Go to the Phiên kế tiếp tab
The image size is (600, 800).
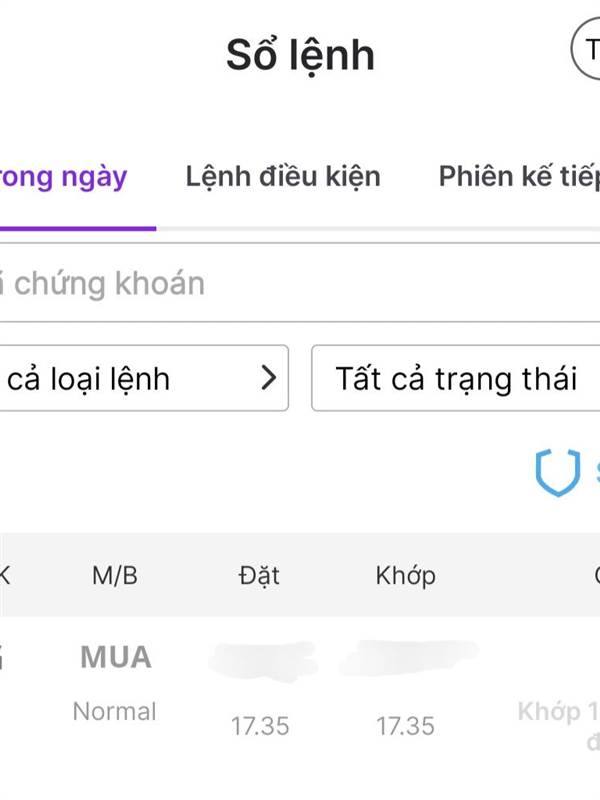click(x=518, y=177)
